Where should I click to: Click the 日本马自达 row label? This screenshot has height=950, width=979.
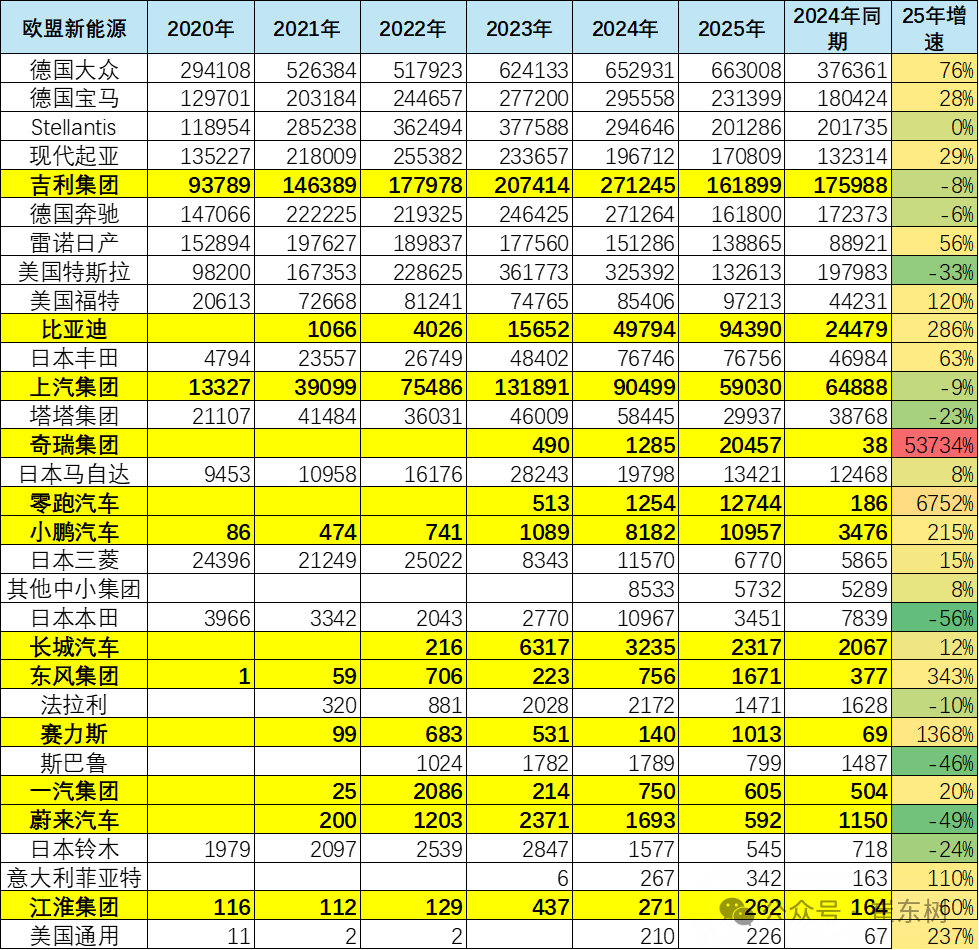click(74, 474)
